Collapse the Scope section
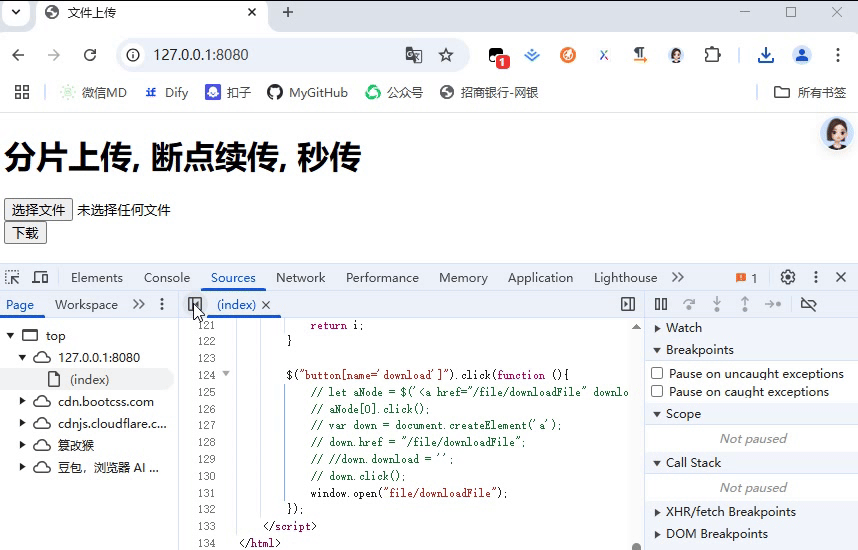 pyautogui.click(x=657, y=414)
